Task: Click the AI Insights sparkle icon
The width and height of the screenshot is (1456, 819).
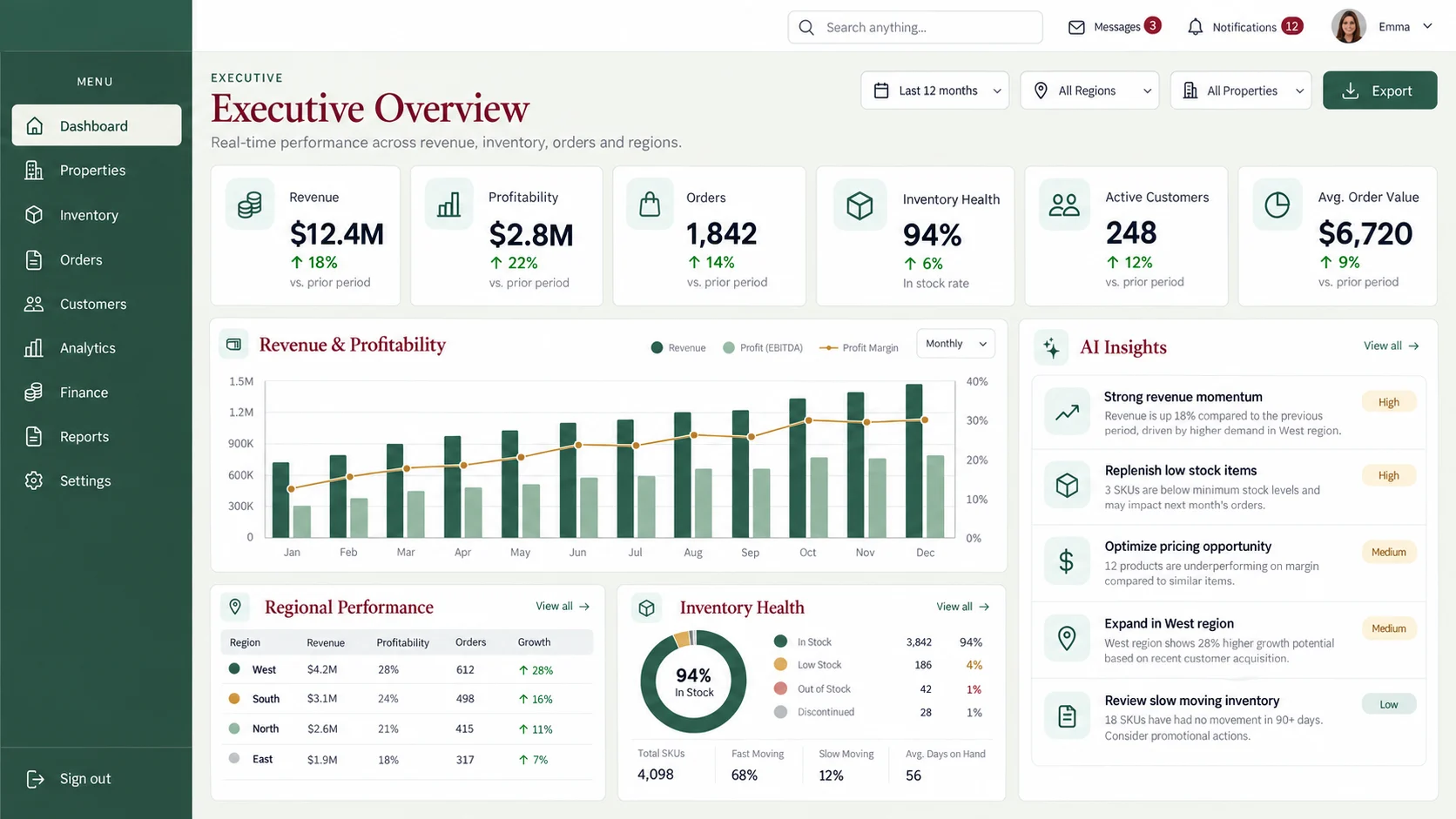Action: tap(1051, 346)
